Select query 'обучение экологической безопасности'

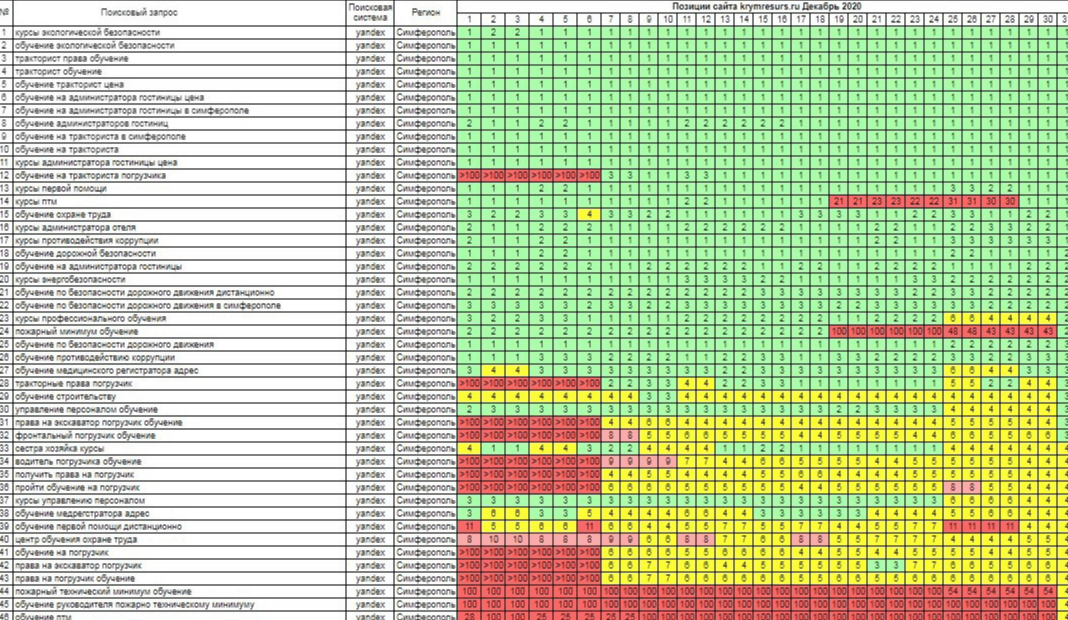point(95,45)
